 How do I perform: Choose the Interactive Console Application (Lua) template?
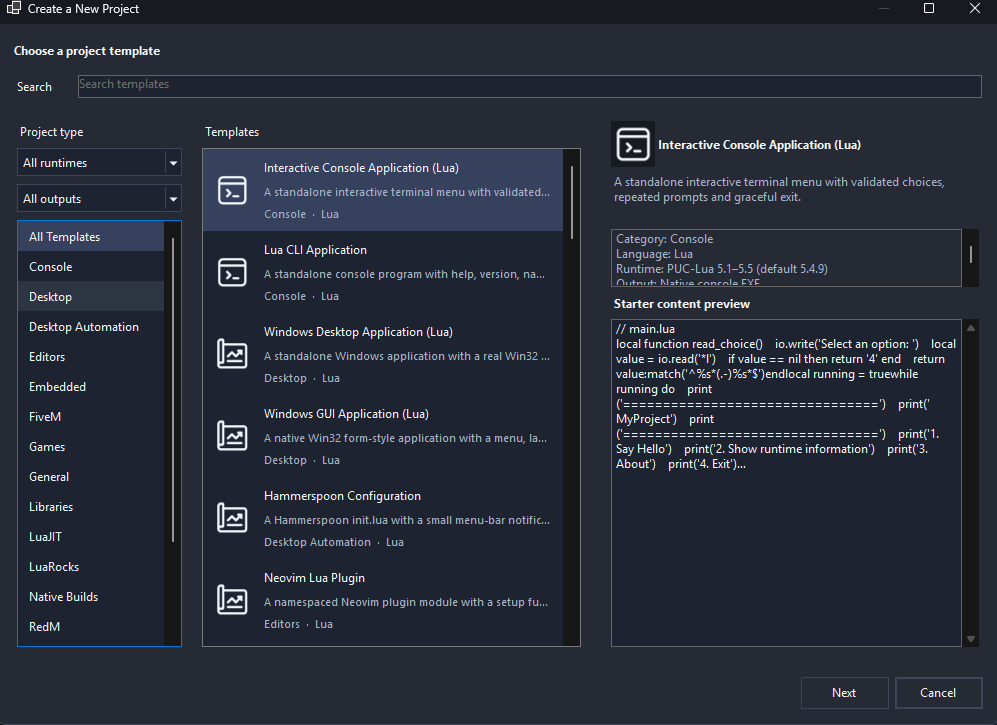(x=383, y=190)
